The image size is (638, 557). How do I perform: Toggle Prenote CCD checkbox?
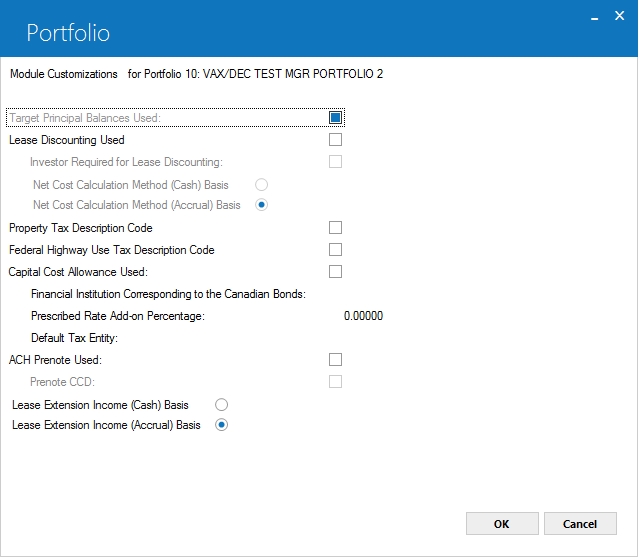coord(335,382)
